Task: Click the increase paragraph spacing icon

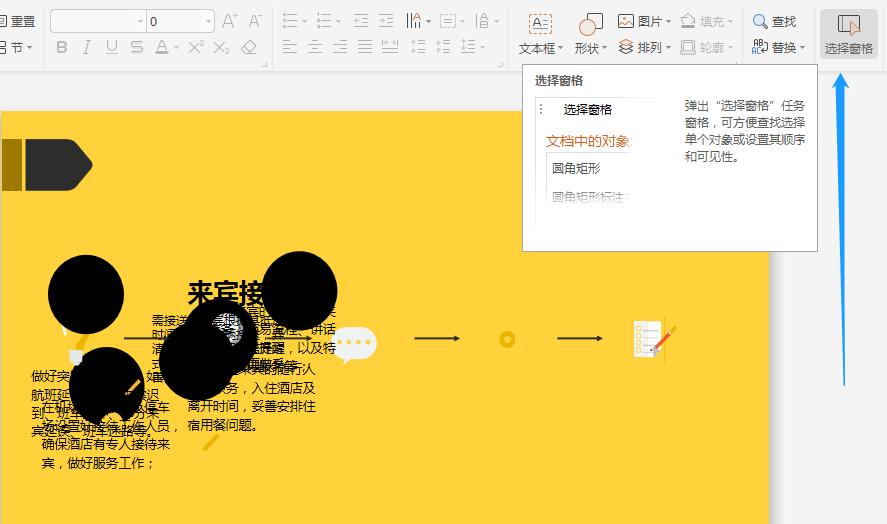Action: pyautogui.click(x=418, y=47)
